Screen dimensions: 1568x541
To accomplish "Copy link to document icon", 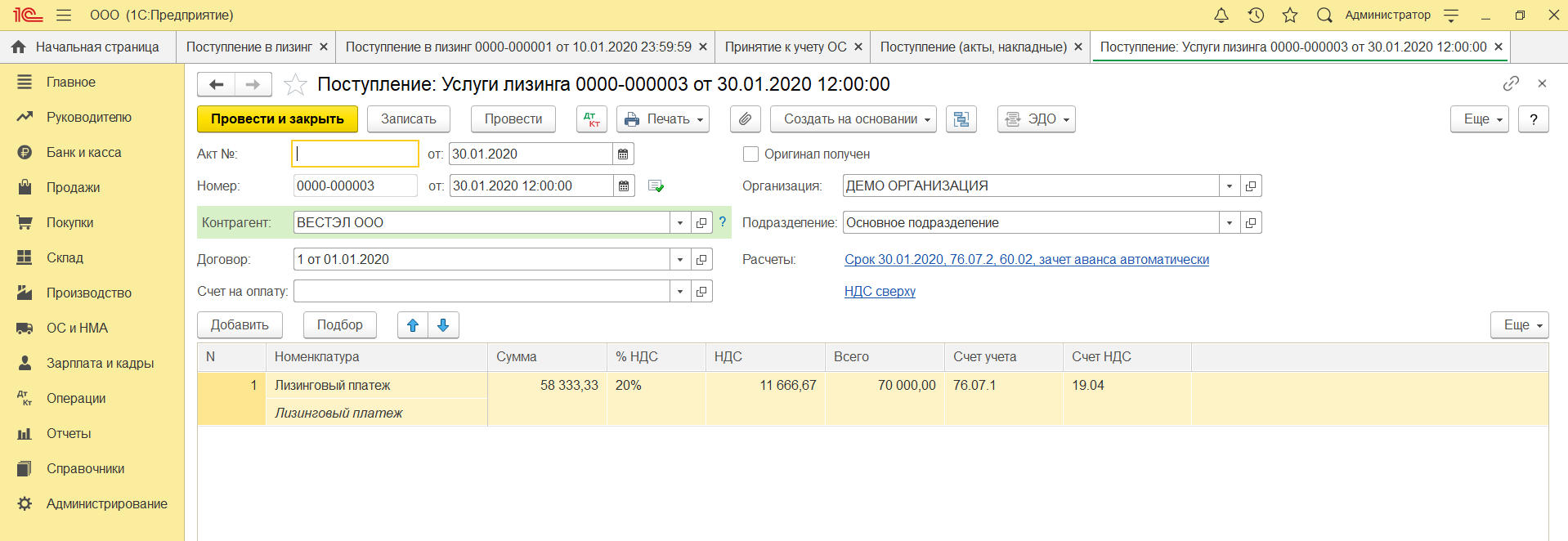I will [x=1511, y=83].
